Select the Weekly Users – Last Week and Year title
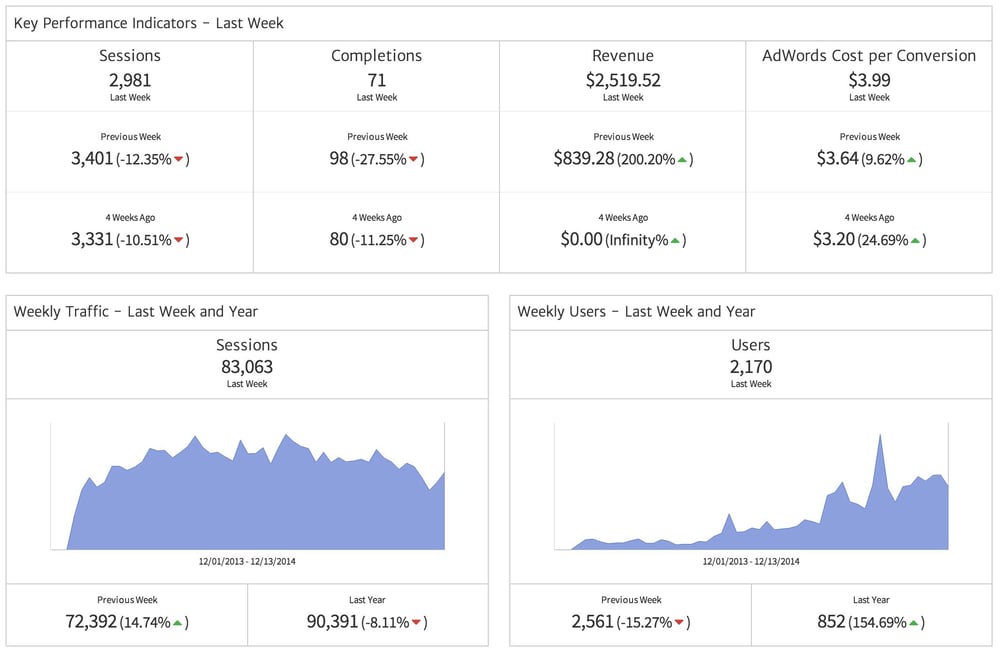This screenshot has height=652, width=1000. 636,312
